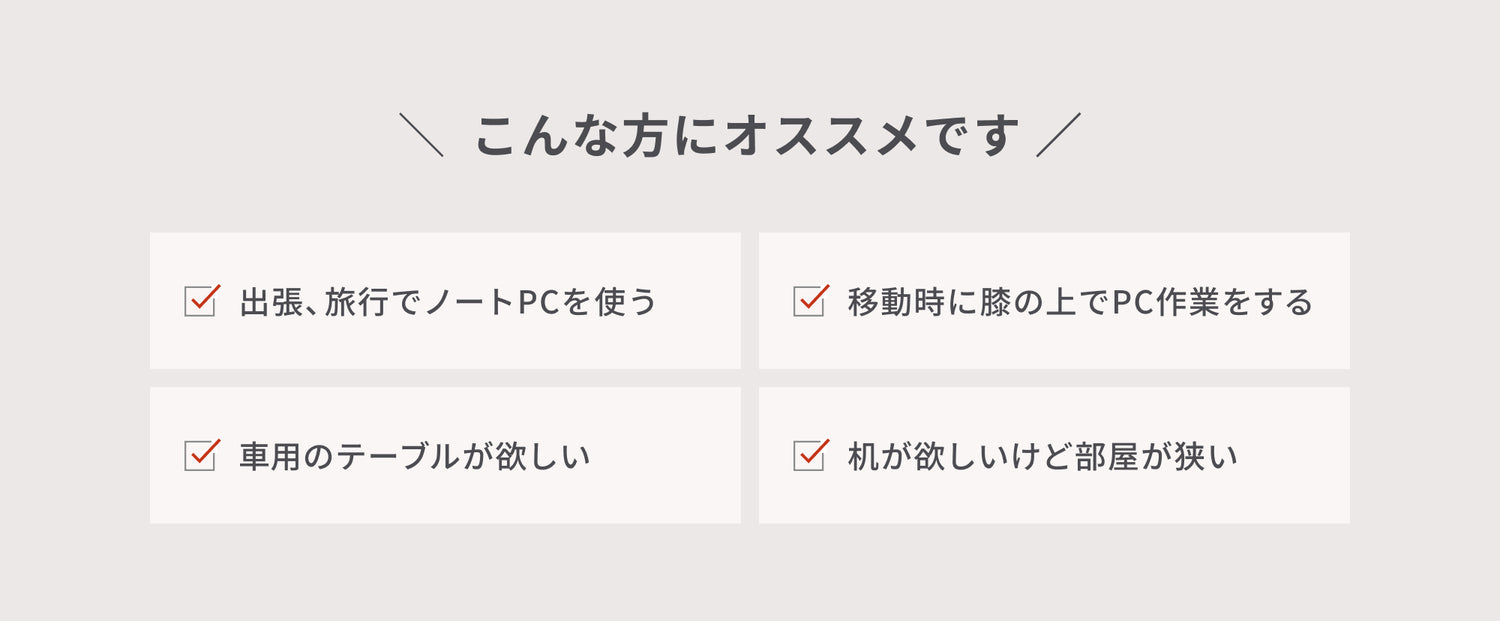Toggle the 机が欲しいけど部屋が狭い checkbox
This screenshot has width=1500, height=621.
point(808,456)
